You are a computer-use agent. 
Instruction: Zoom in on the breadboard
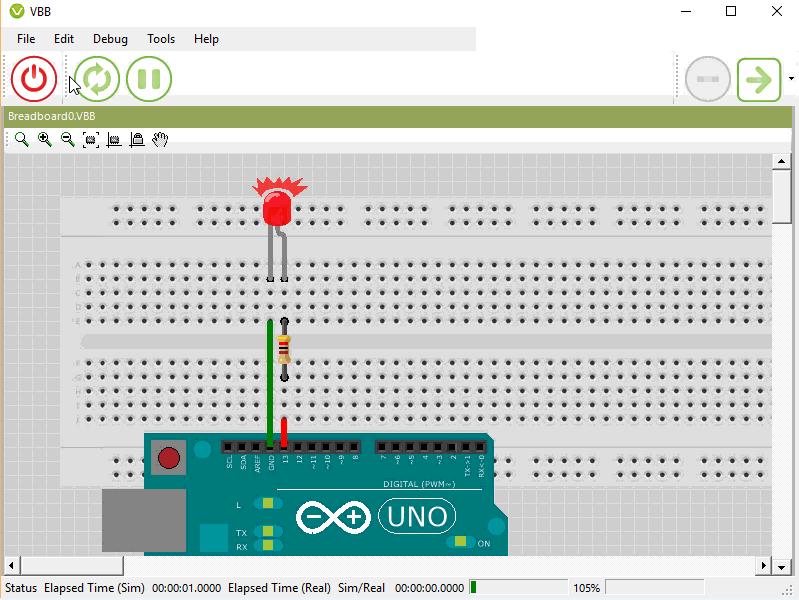coord(45,139)
